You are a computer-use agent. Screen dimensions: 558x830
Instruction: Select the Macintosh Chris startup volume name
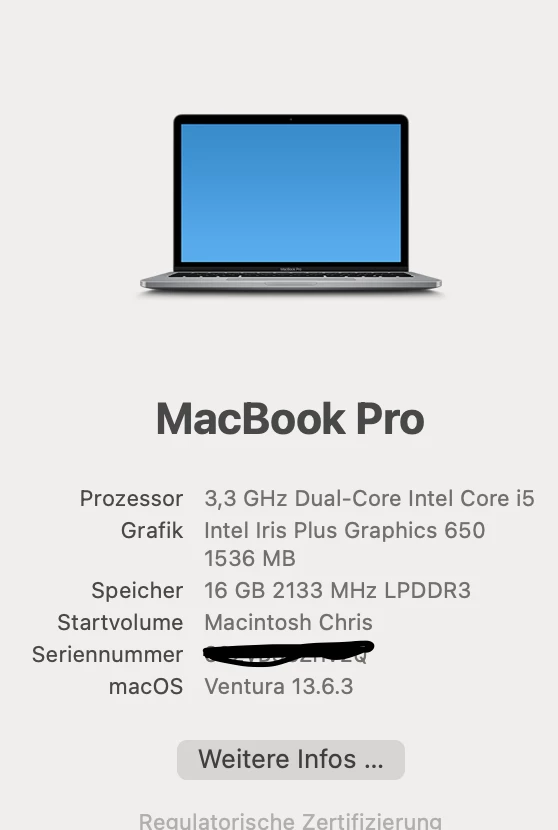pos(289,622)
